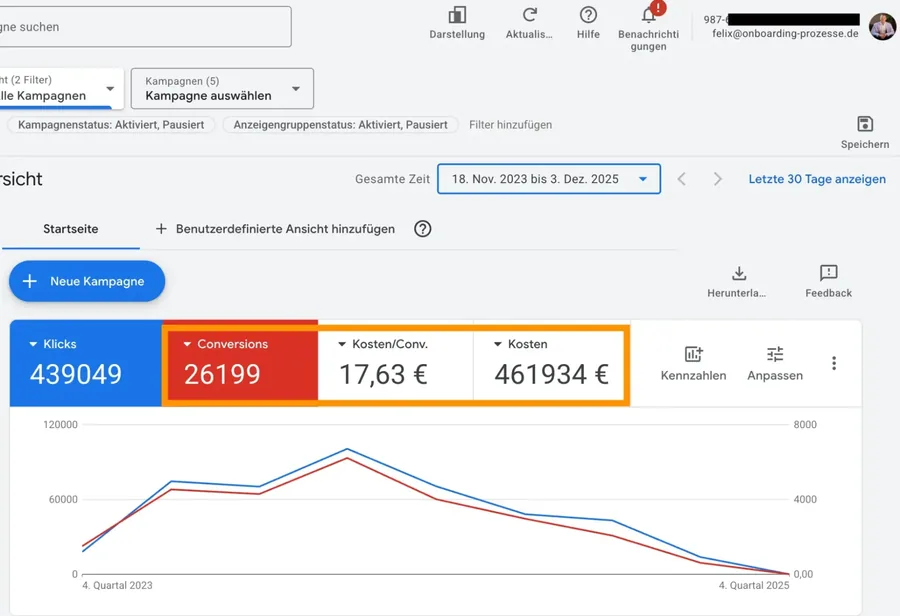Click the Herunterladen download icon
Viewport: 900px width, 616px height.
pos(739,273)
